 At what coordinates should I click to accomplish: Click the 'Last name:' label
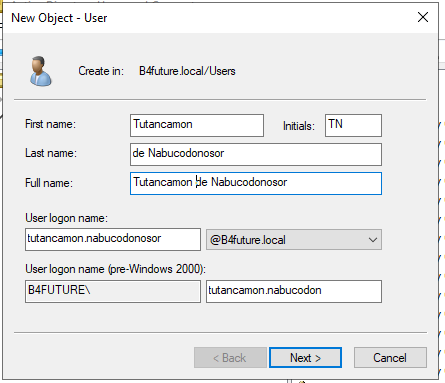click(51, 153)
